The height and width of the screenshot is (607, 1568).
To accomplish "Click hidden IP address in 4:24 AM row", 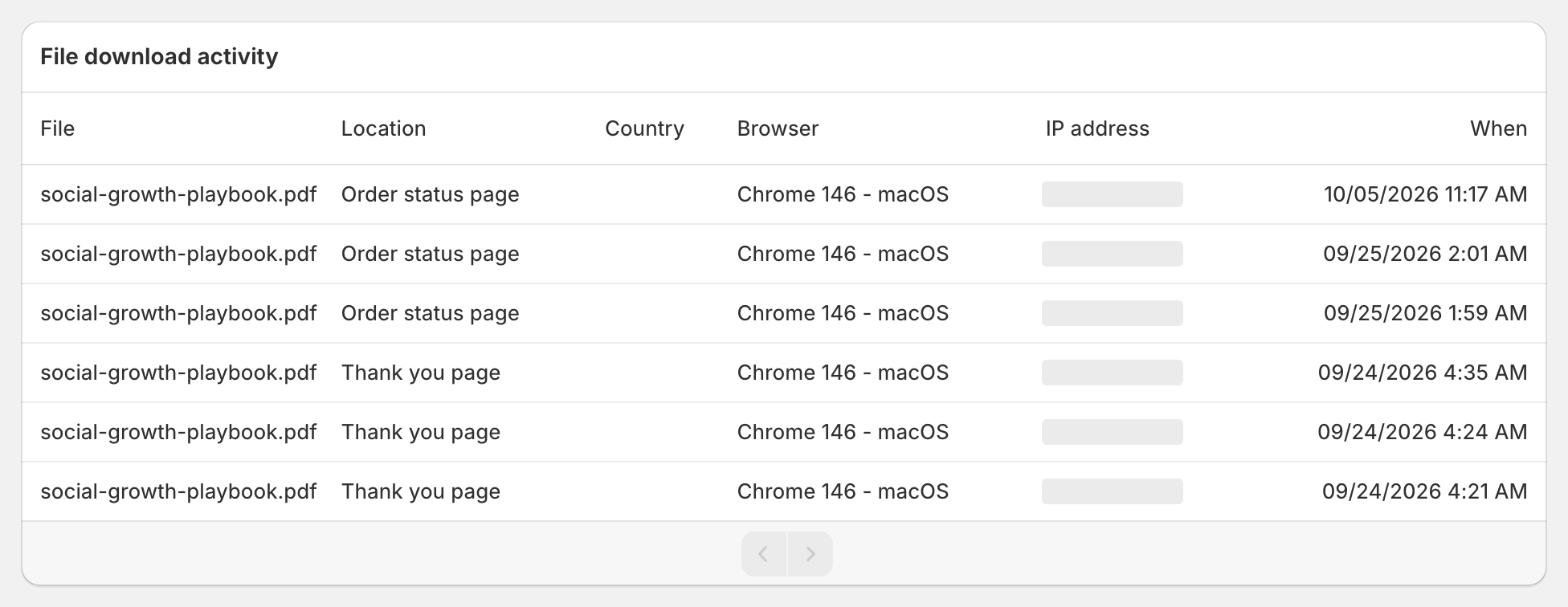I will pyautogui.click(x=1113, y=432).
